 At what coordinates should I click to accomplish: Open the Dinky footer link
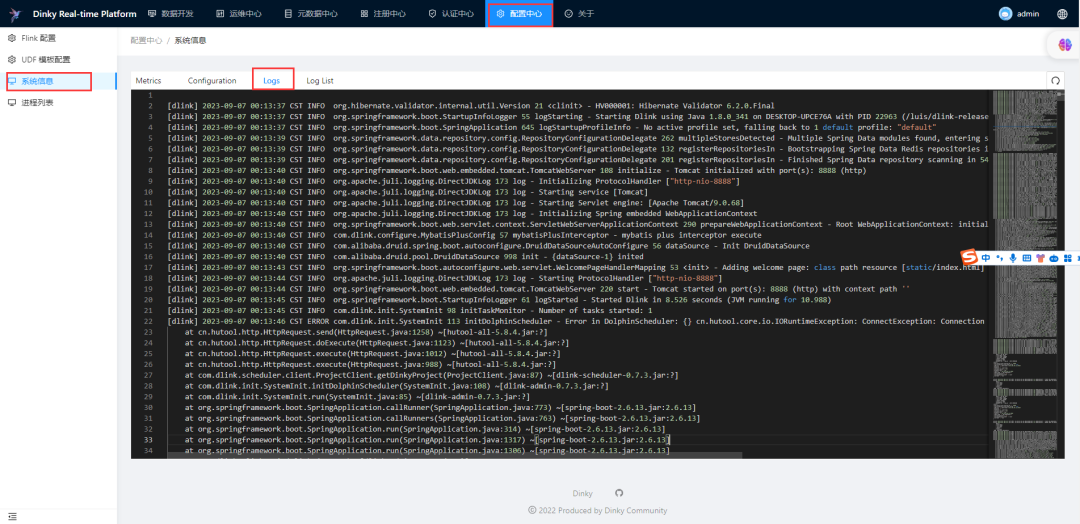(583, 493)
